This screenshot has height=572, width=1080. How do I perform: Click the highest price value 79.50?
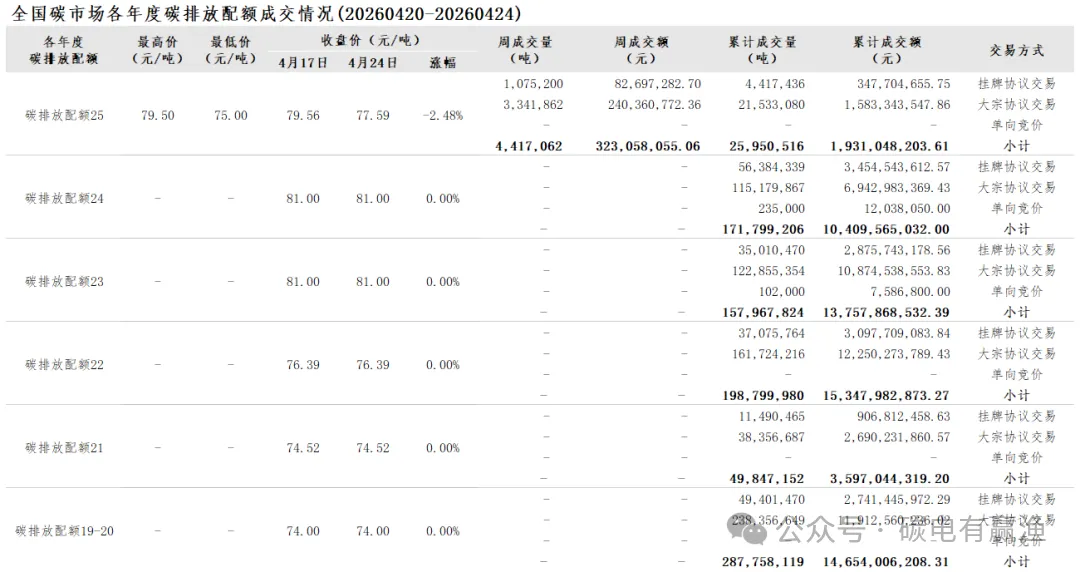[157, 115]
